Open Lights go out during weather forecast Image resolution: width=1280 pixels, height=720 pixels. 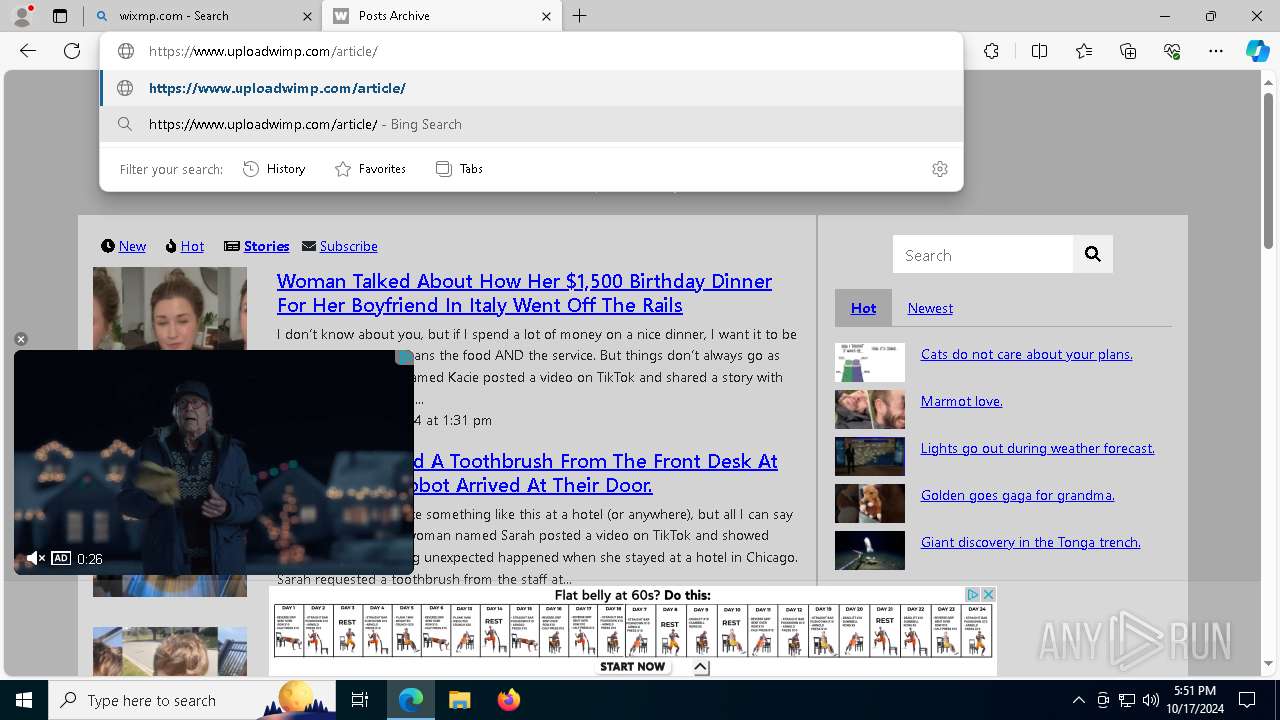1037,448
